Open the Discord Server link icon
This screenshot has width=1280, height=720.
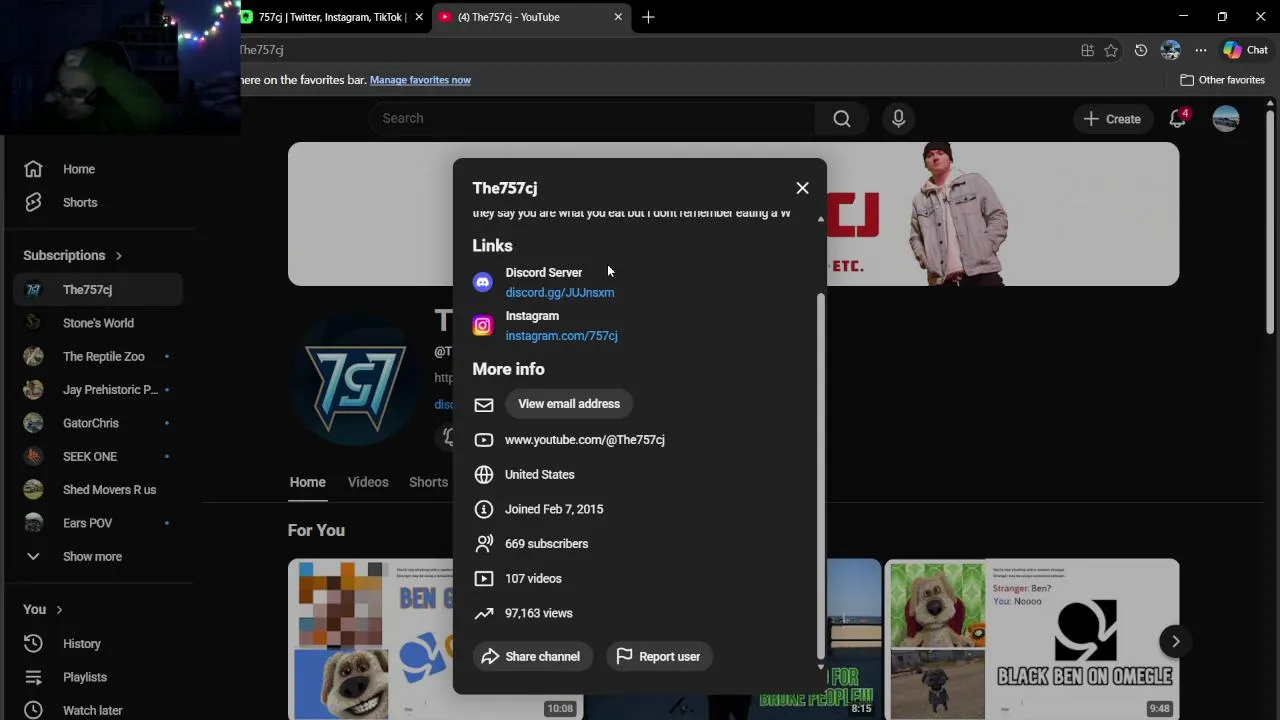pyautogui.click(x=483, y=282)
